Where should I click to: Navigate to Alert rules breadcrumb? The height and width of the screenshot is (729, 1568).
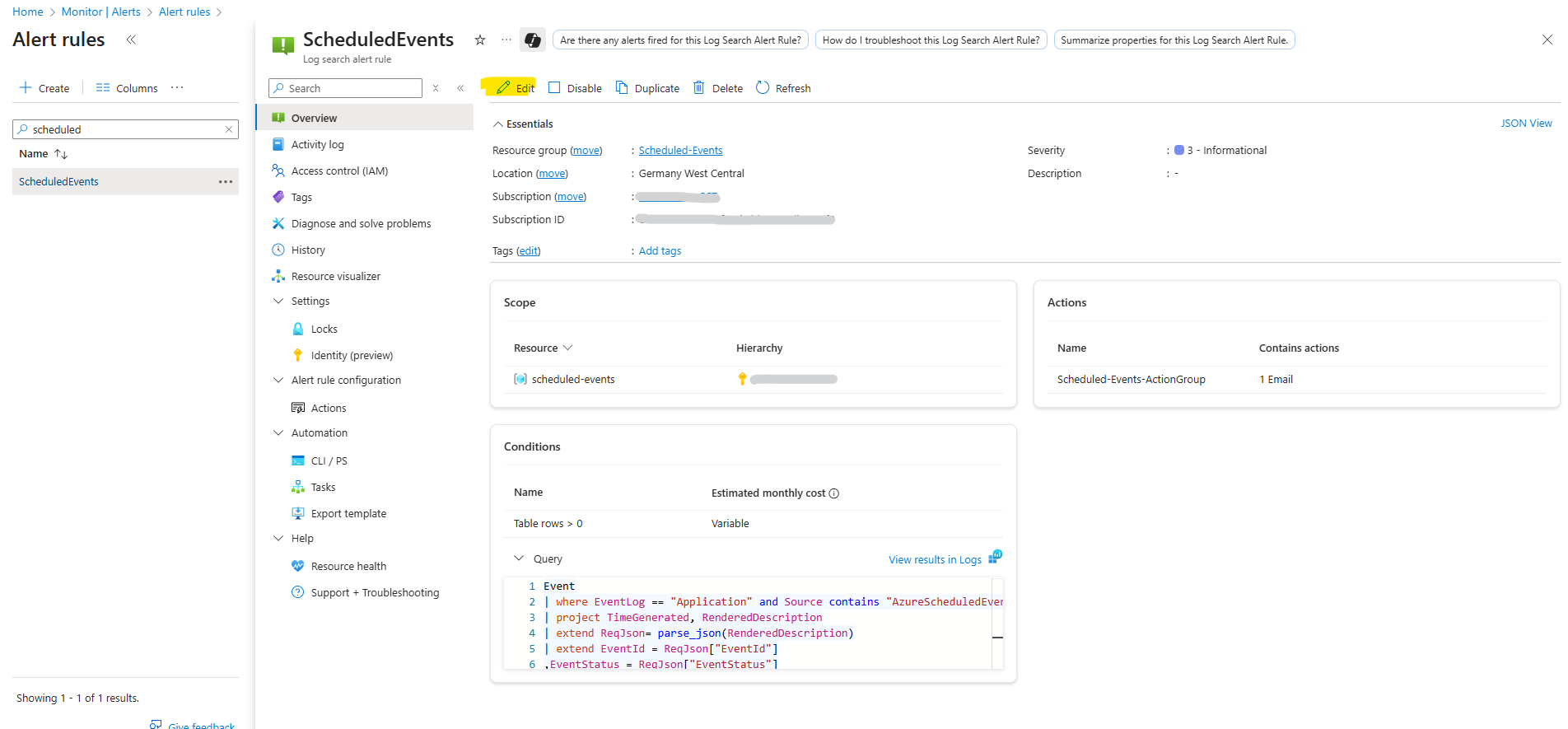184,12
